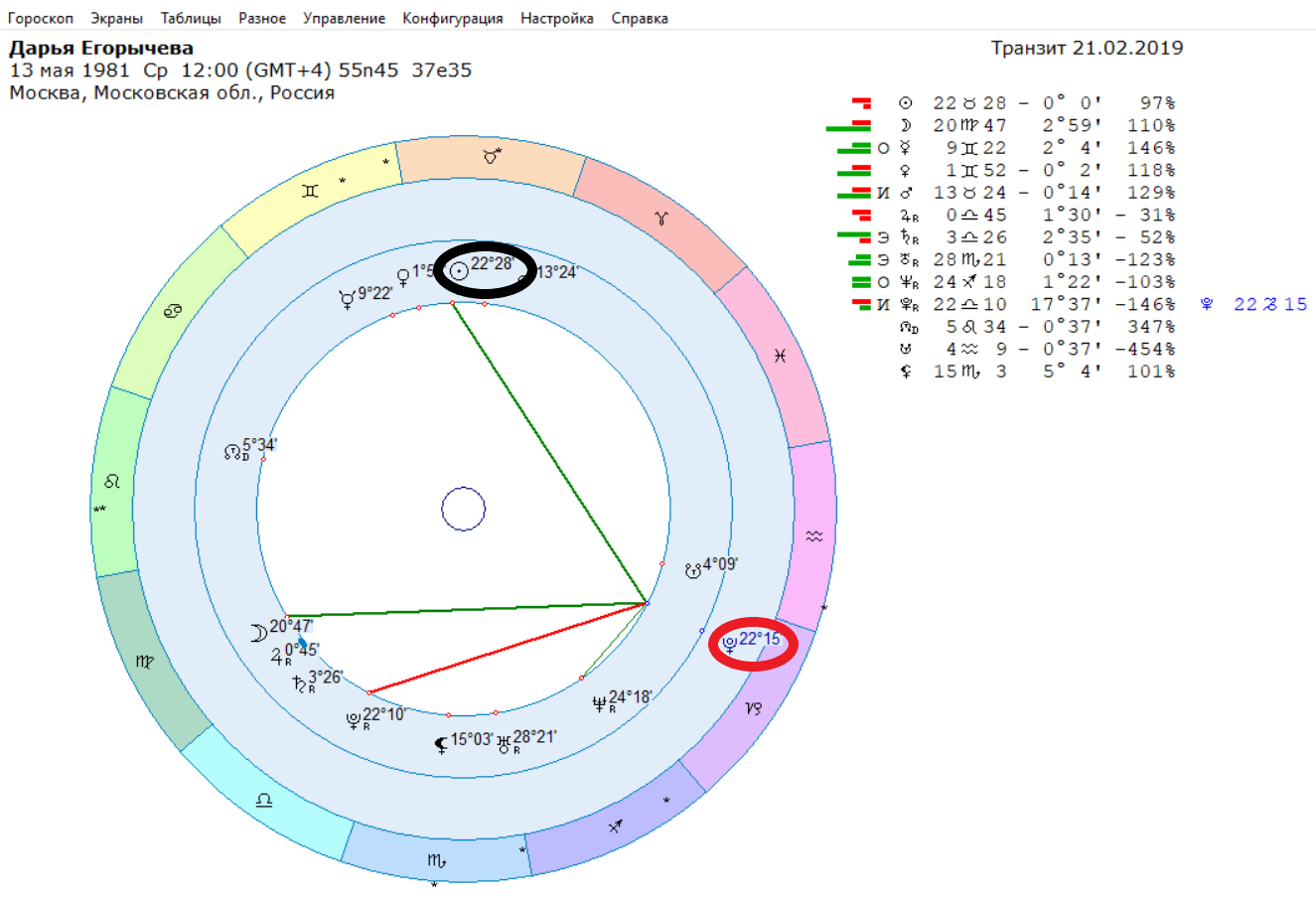The image size is (1316, 909).
Task: Click the Moon glyph at 20°47' in the chart
Action: pos(258,633)
